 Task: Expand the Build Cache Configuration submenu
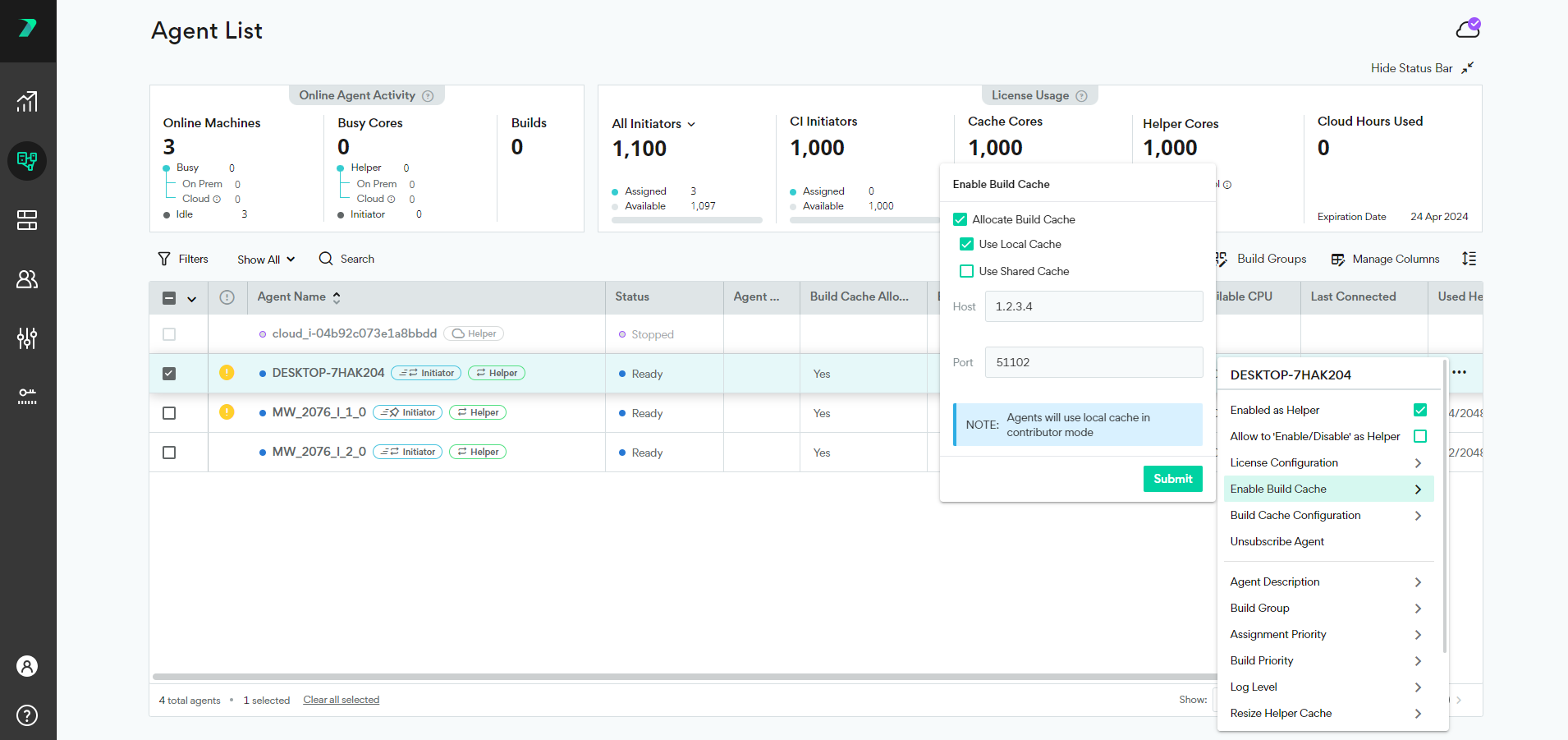click(x=1295, y=515)
